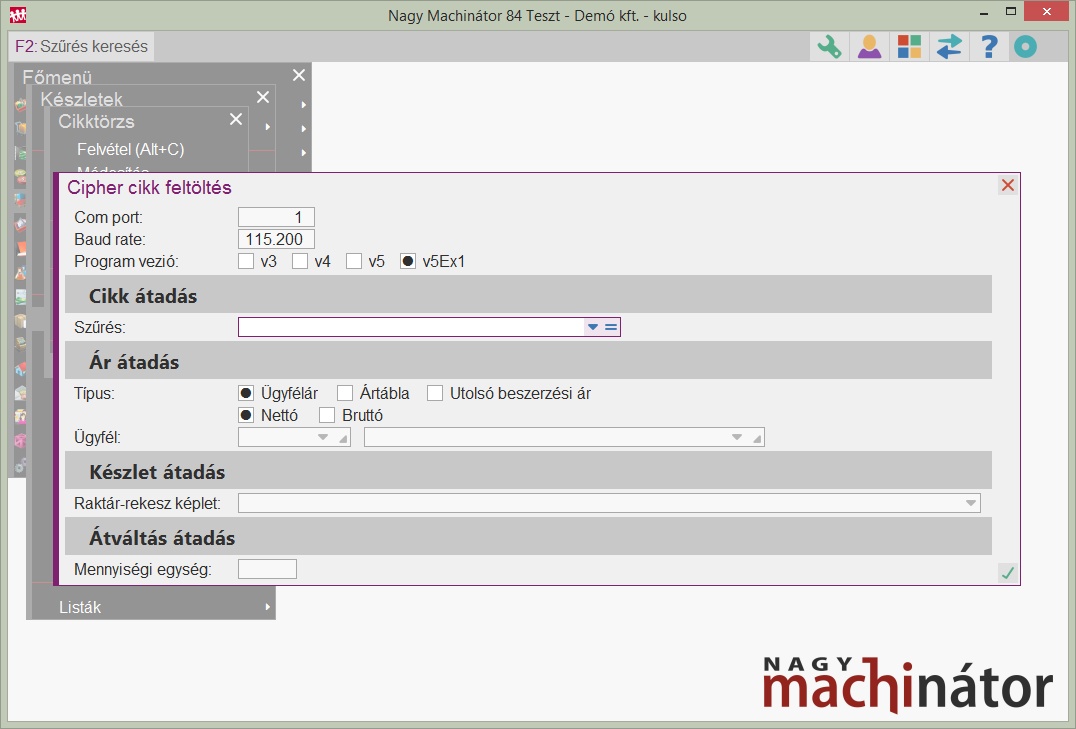Viewport: 1076px width, 729px height.
Task: Click the Átváltás átadás section header
Action: 528,536
